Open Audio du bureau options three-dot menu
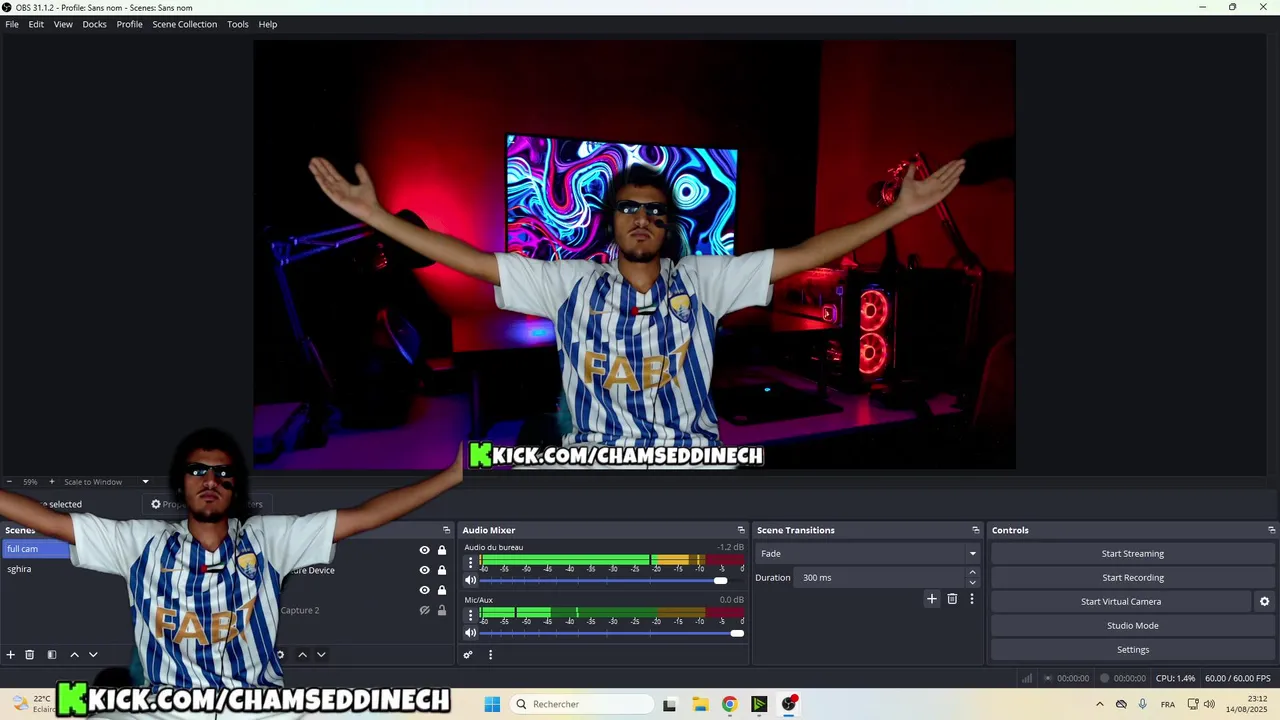The image size is (1280, 720). pos(470,563)
